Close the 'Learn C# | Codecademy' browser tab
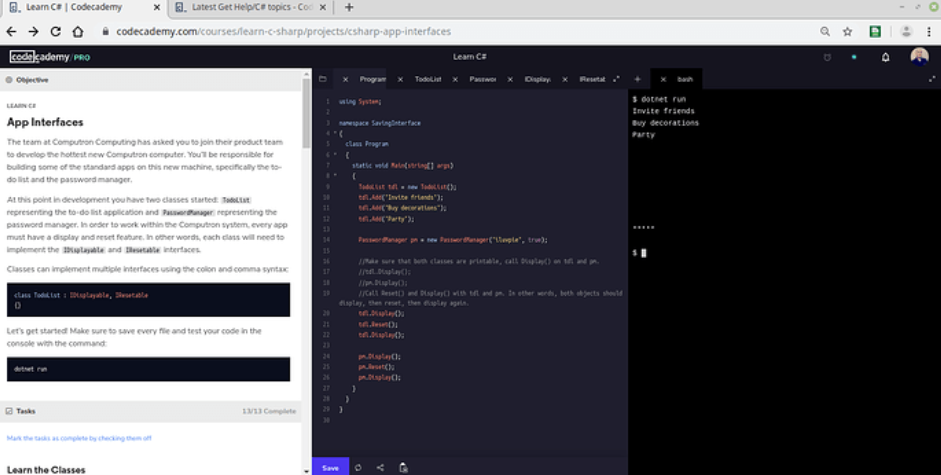941x475 pixels. pyautogui.click(x=157, y=7)
